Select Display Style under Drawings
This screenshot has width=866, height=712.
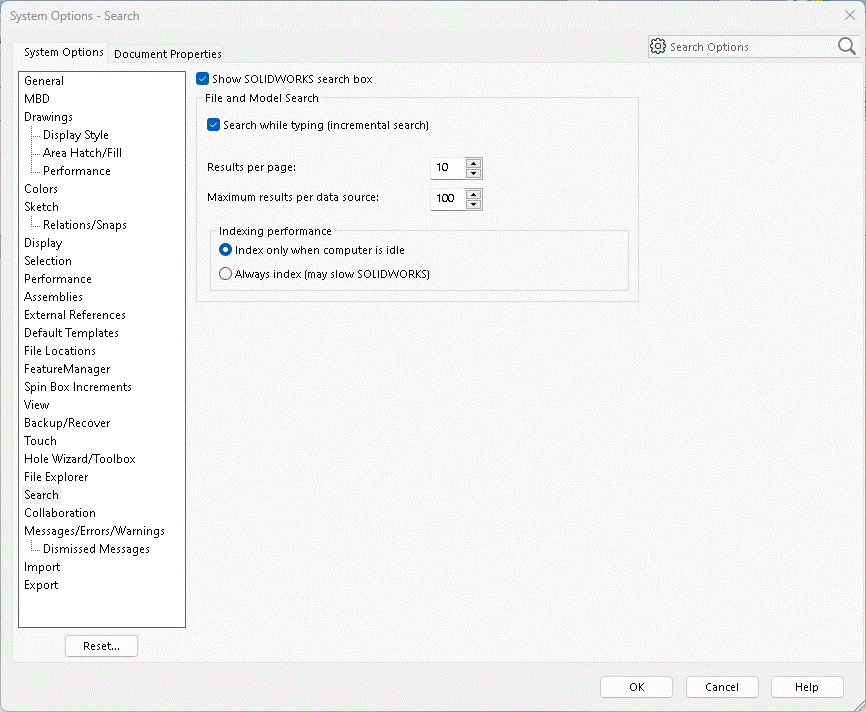pyautogui.click(x=76, y=135)
